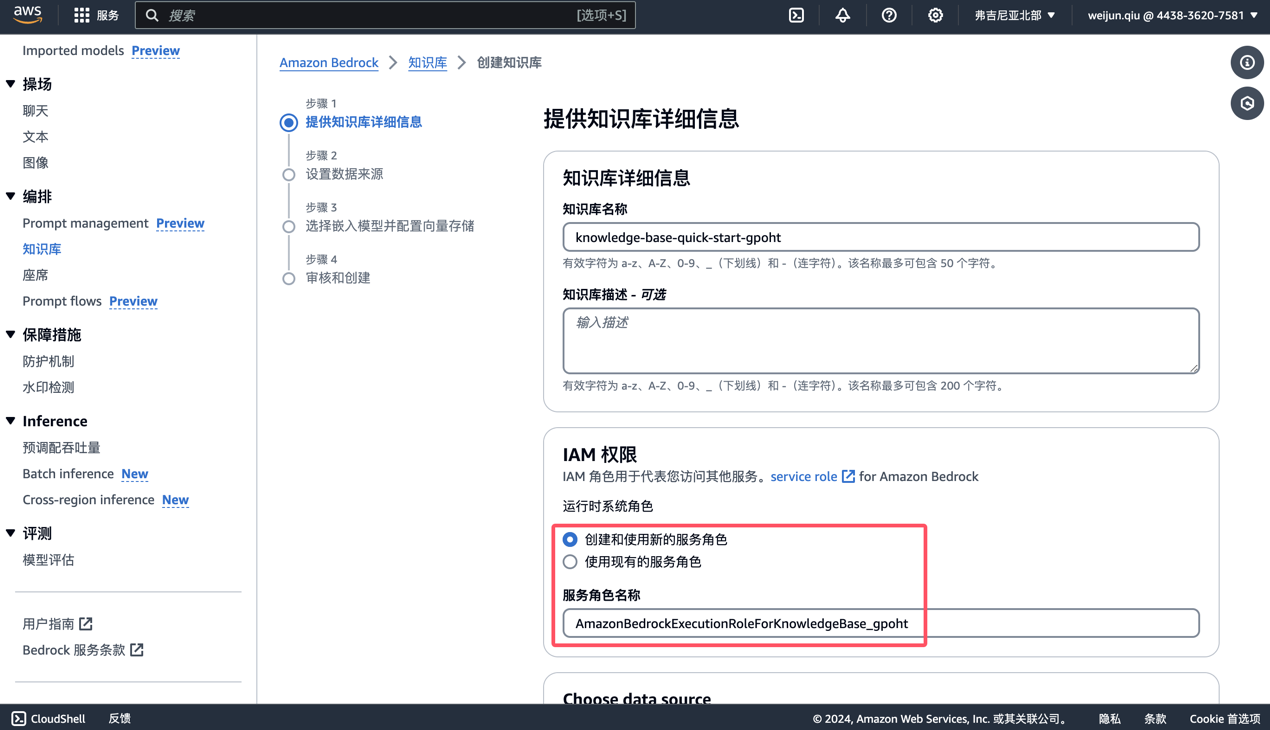The width and height of the screenshot is (1270, 730).
Task: Open Imported models in sidebar
Action: coord(73,50)
